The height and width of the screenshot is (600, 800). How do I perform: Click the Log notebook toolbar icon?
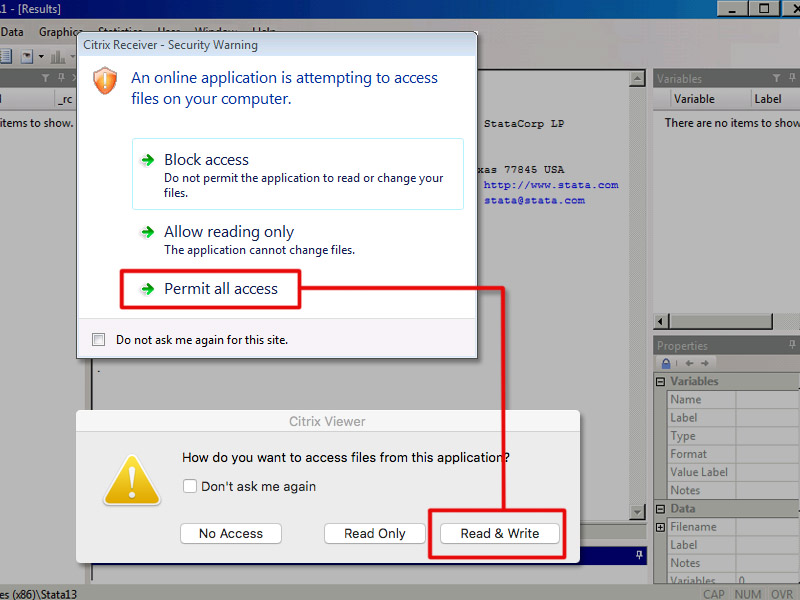6,56
